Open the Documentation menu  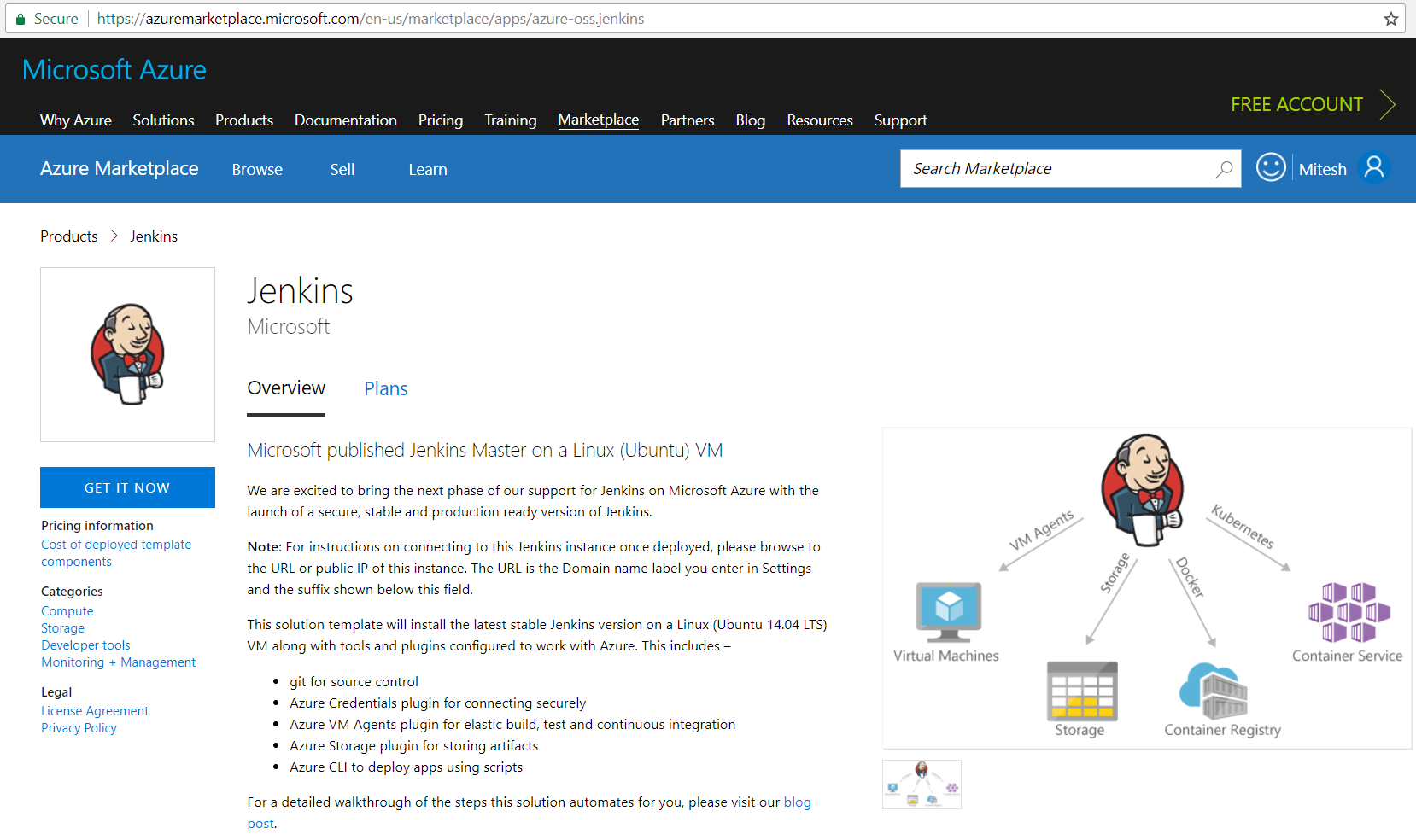coord(346,120)
